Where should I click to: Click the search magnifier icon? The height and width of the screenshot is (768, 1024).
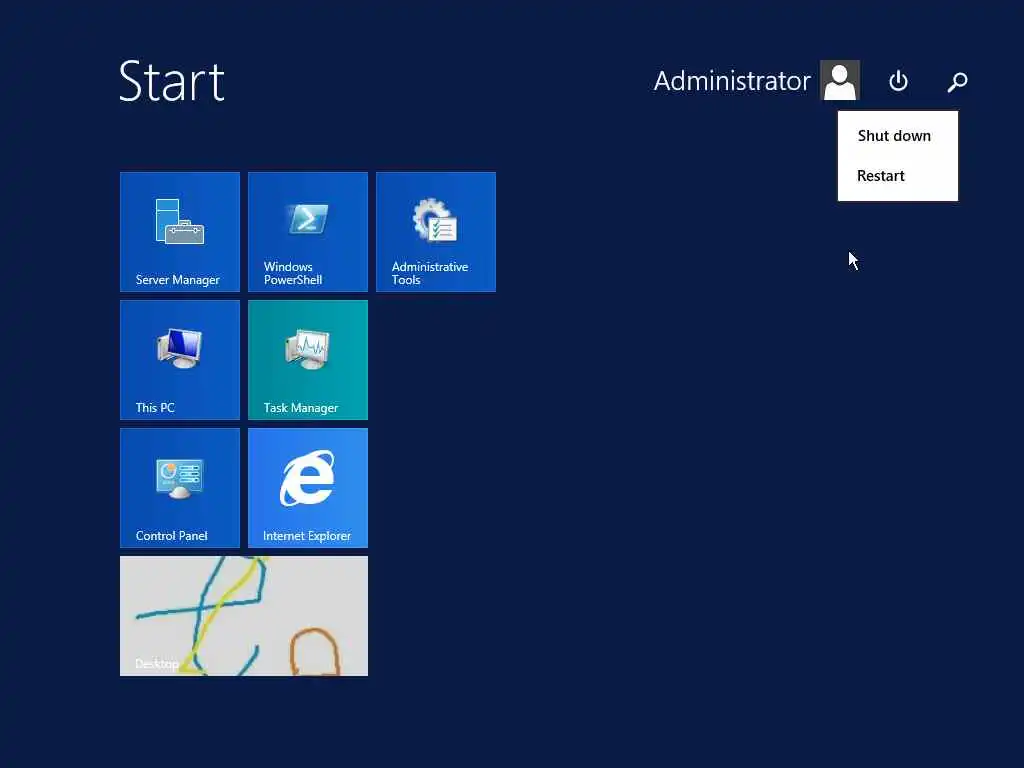[957, 82]
